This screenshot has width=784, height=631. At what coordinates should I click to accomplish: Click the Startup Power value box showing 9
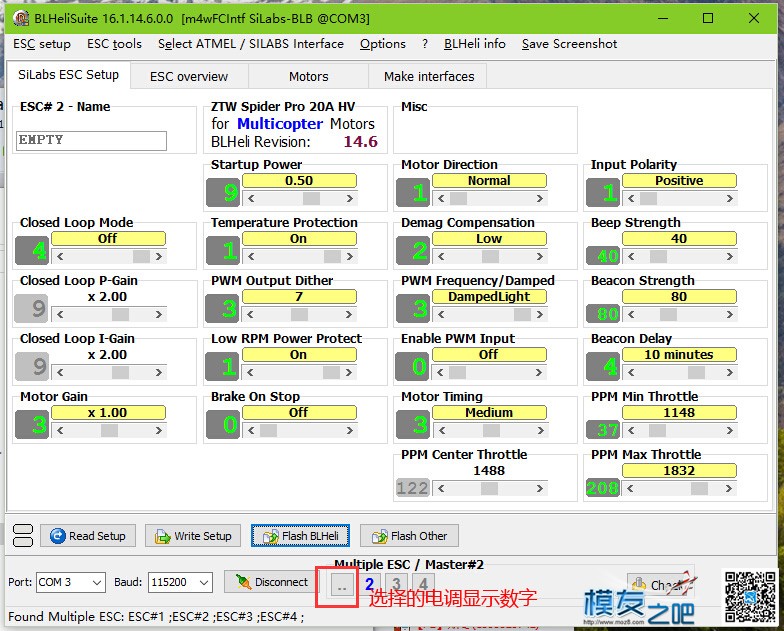(x=223, y=192)
